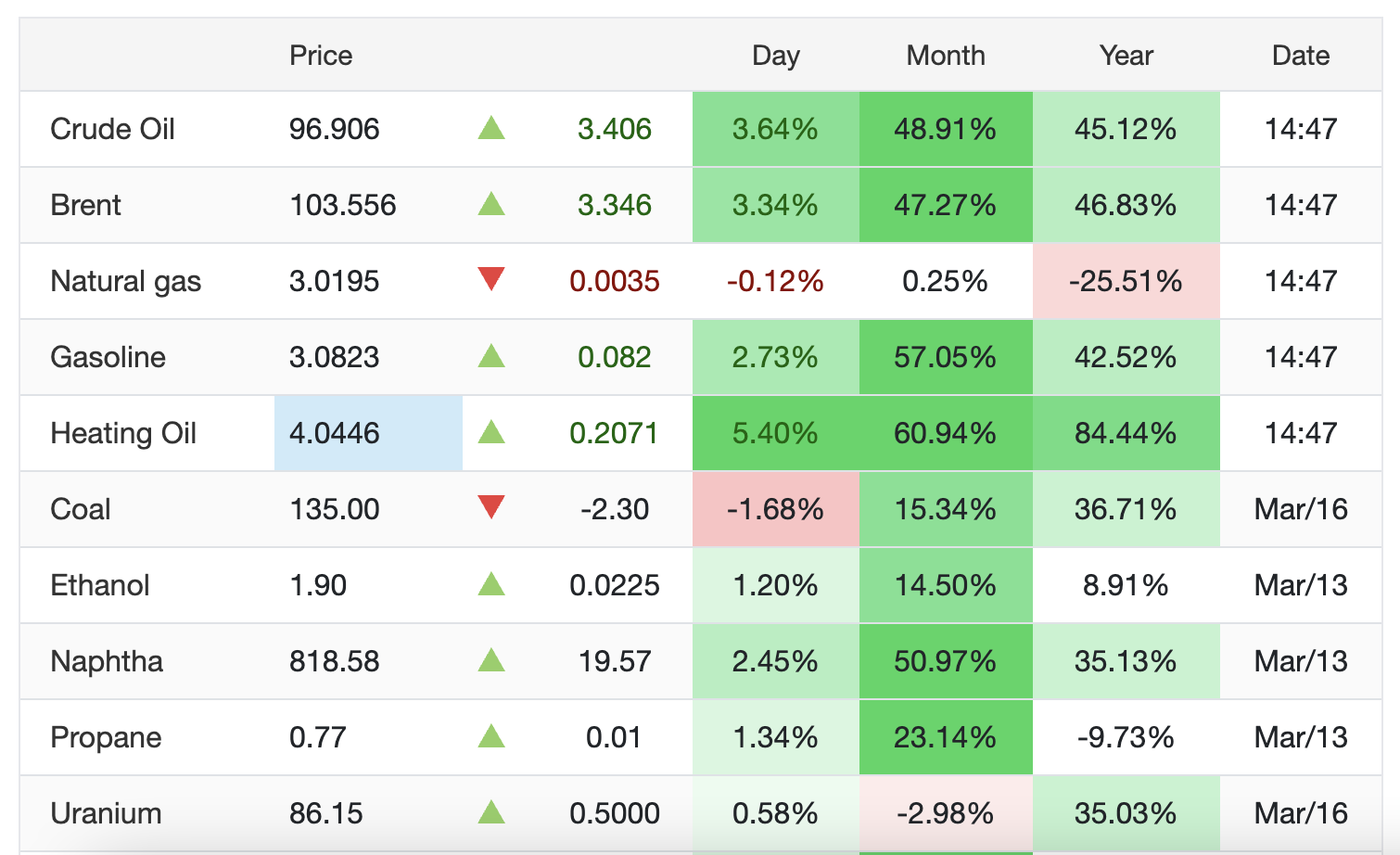Click the Month column header
The height and width of the screenshot is (855, 1400).
(x=945, y=56)
